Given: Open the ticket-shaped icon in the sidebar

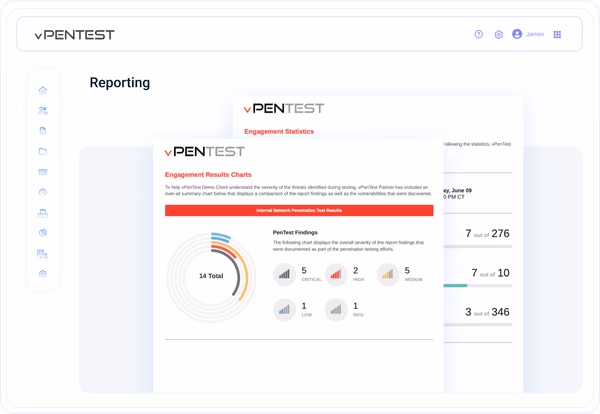Looking at the screenshot, I should coord(43,172).
